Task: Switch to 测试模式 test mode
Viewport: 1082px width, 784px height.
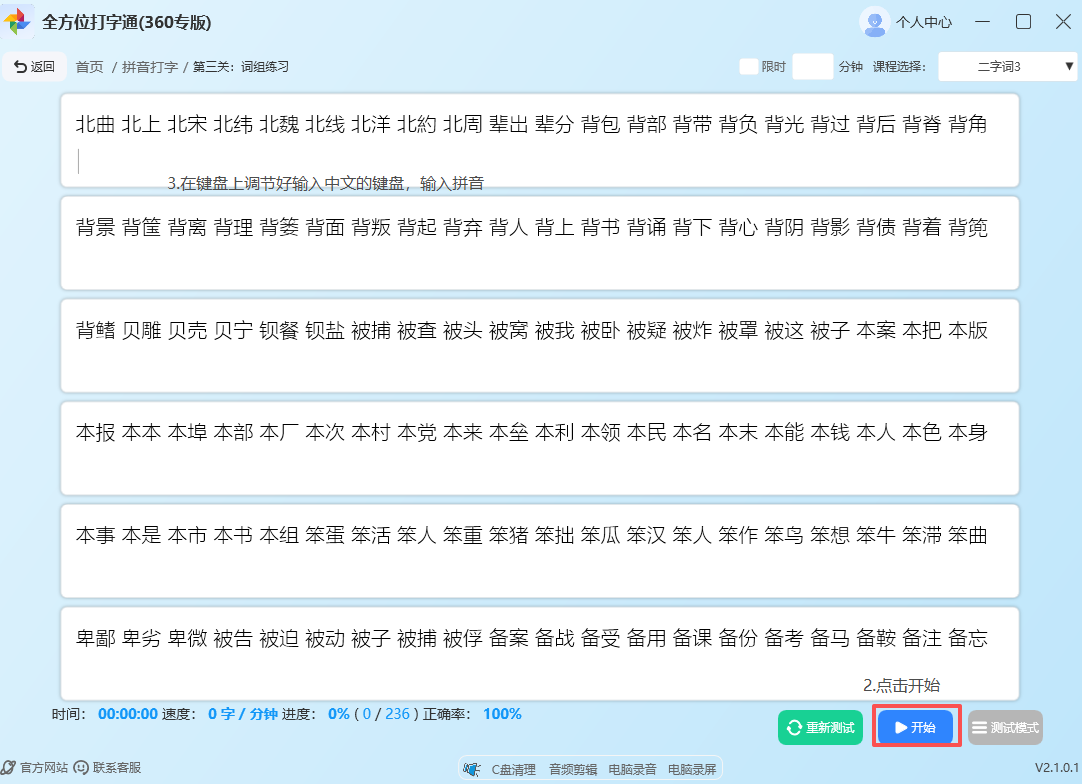Action: pos(1005,728)
